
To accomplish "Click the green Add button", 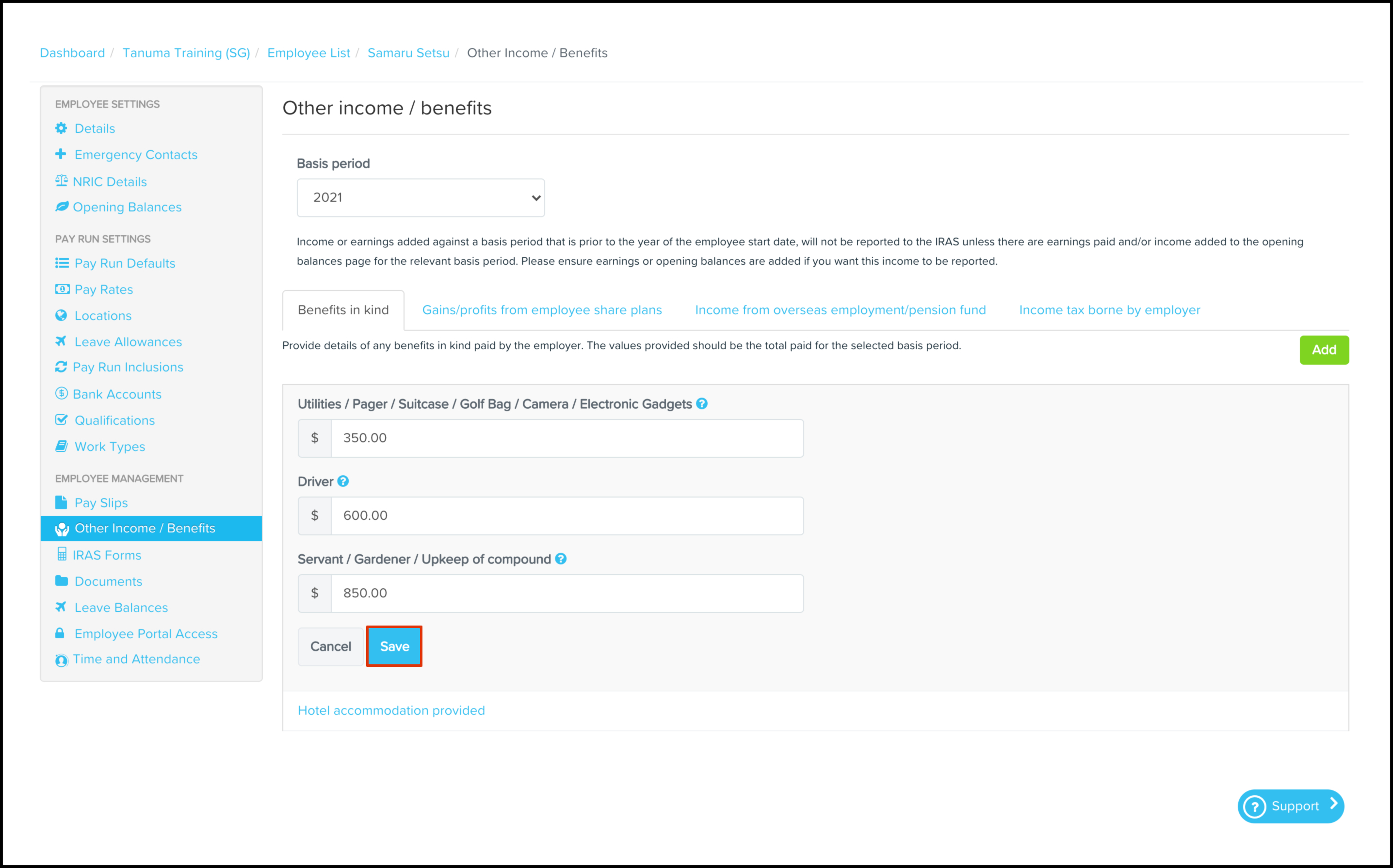I will pyautogui.click(x=1324, y=350).
